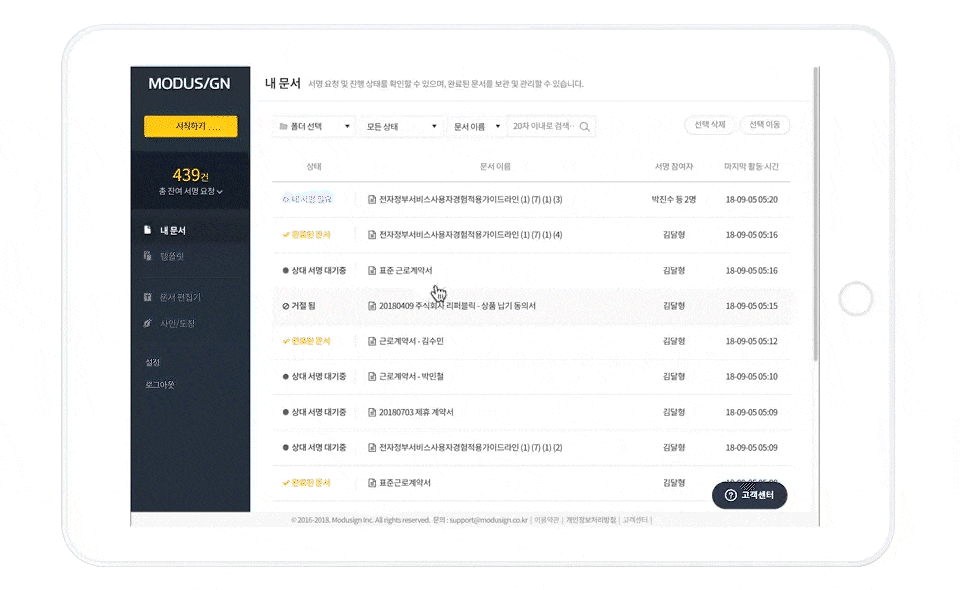Image resolution: width=960 pixels, height=590 pixels.
Task: Click the search magnifier icon
Action: [x=585, y=127]
